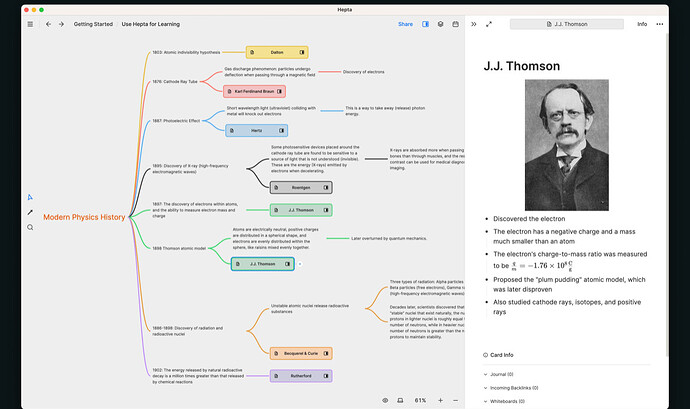Click the Discovery of electrons node
Screen dimensions: 690x409
click(363, 72)
